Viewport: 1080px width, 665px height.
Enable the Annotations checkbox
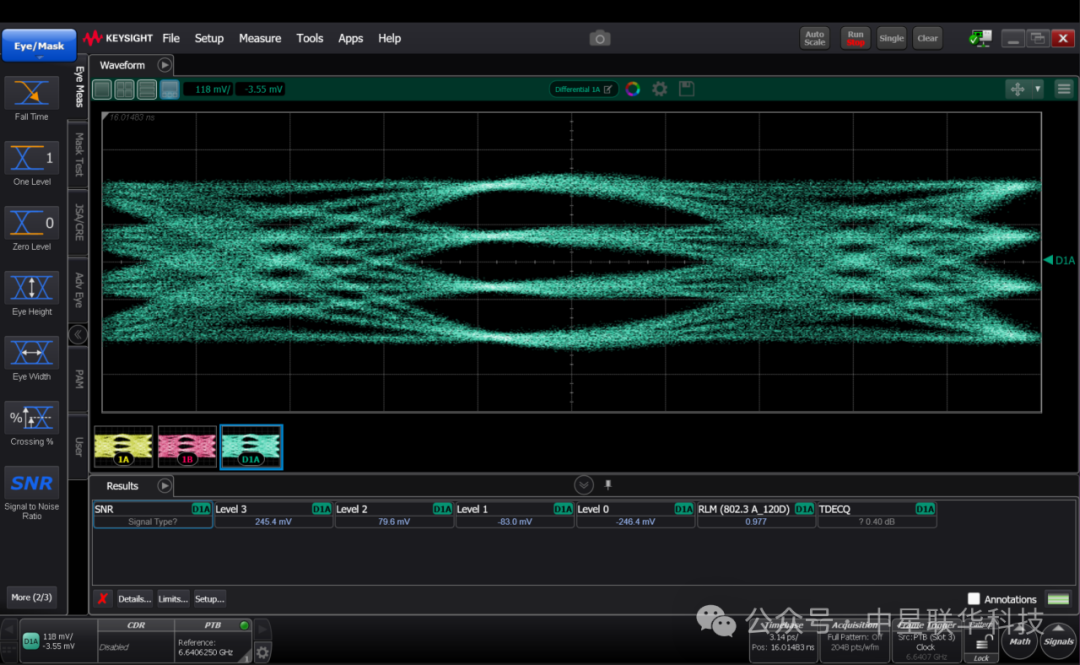pyautogui.click(x=974, y=599)
